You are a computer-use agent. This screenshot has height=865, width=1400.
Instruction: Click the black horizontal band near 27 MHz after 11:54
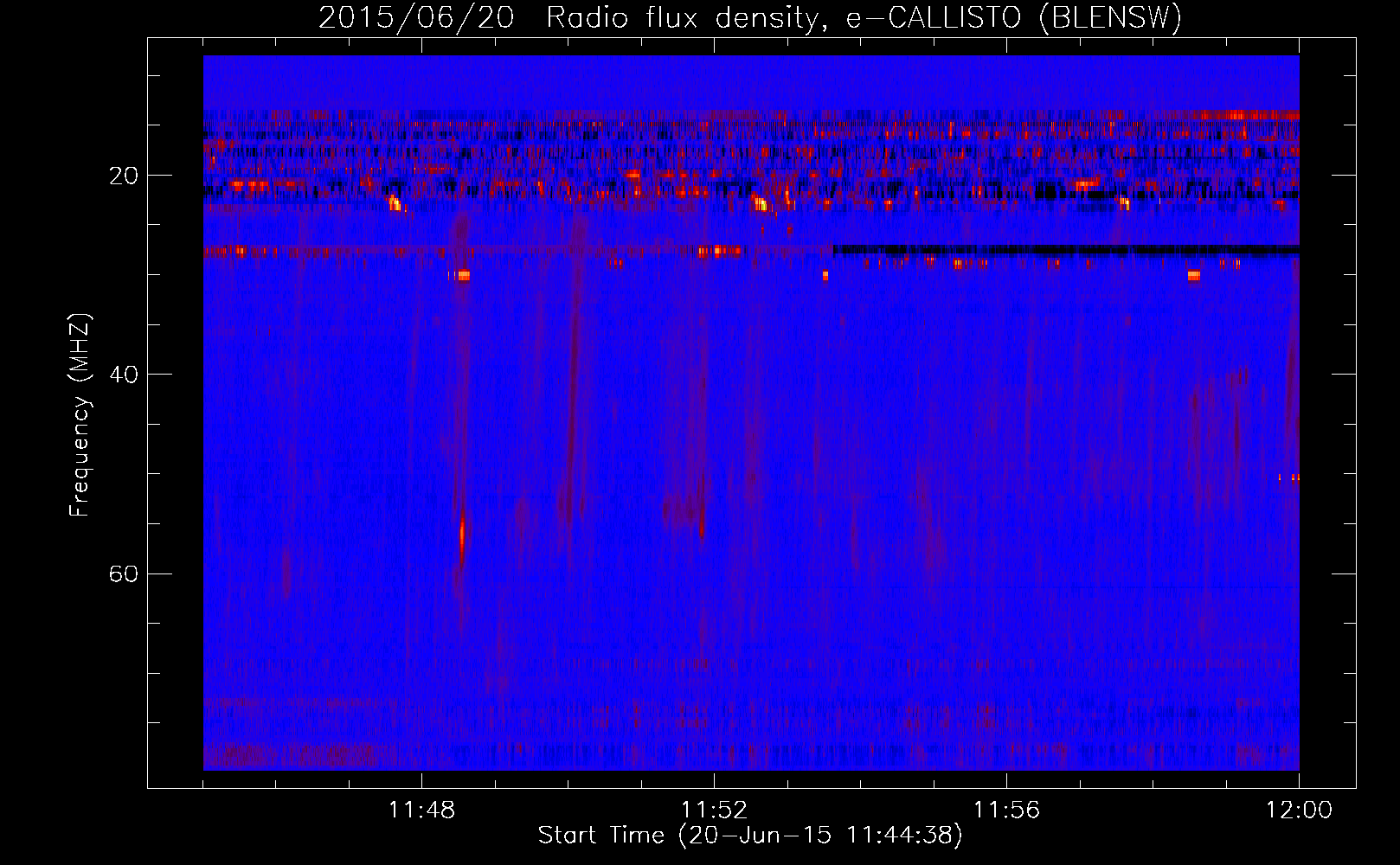click(x=1066, y=250)
